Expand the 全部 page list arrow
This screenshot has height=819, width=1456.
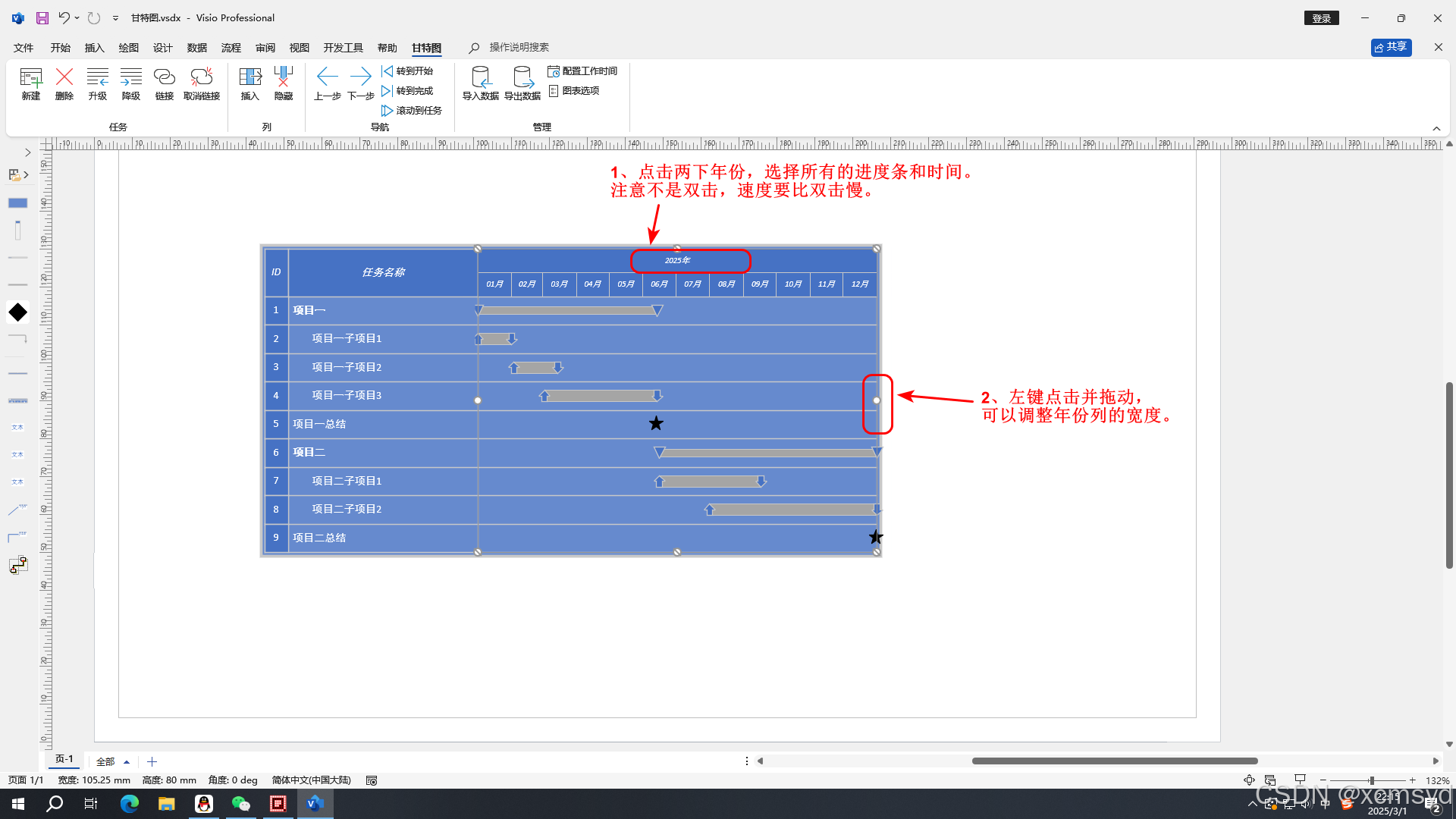[x=127, y=761]
